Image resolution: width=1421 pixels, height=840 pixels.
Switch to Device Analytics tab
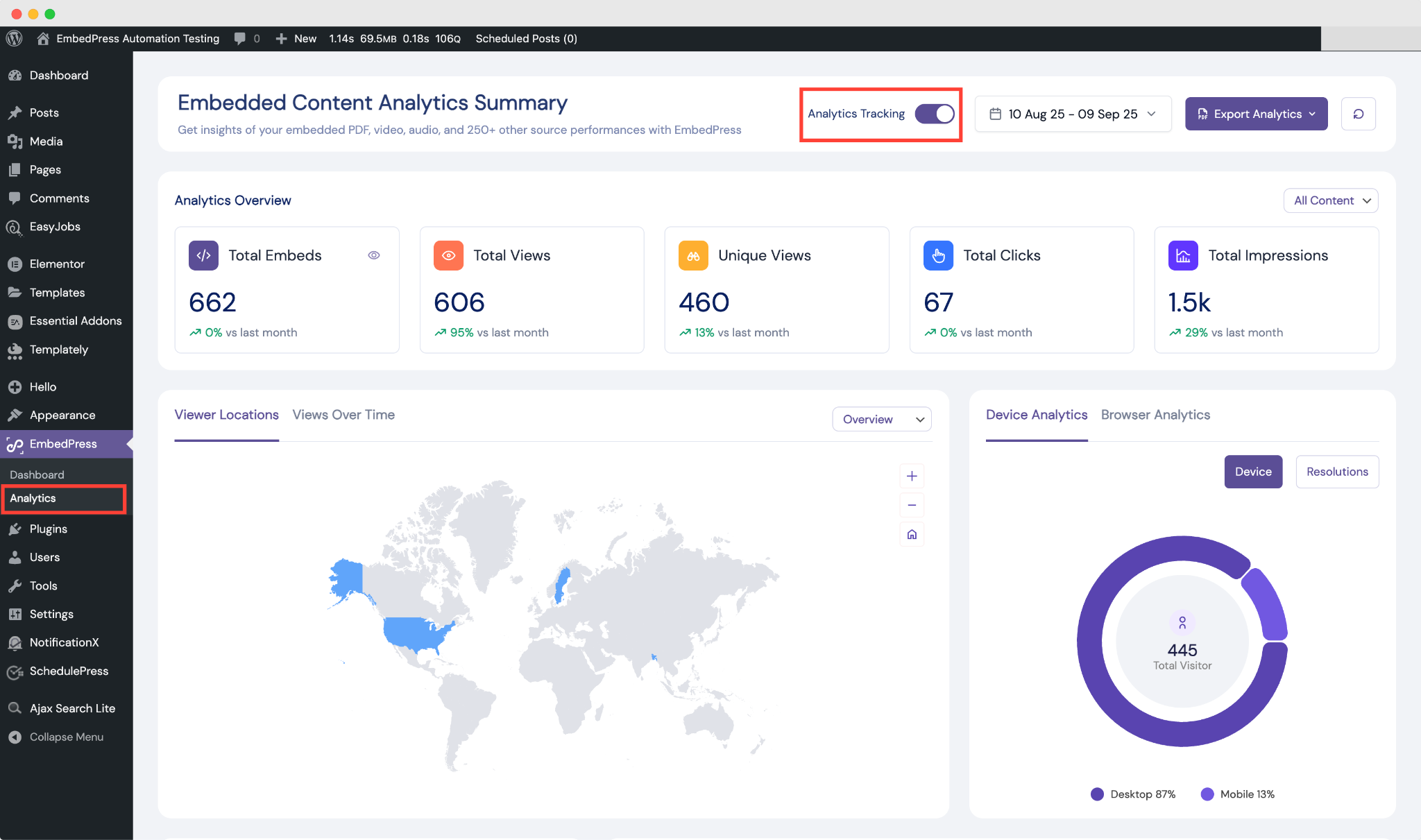click(1037, 415)
